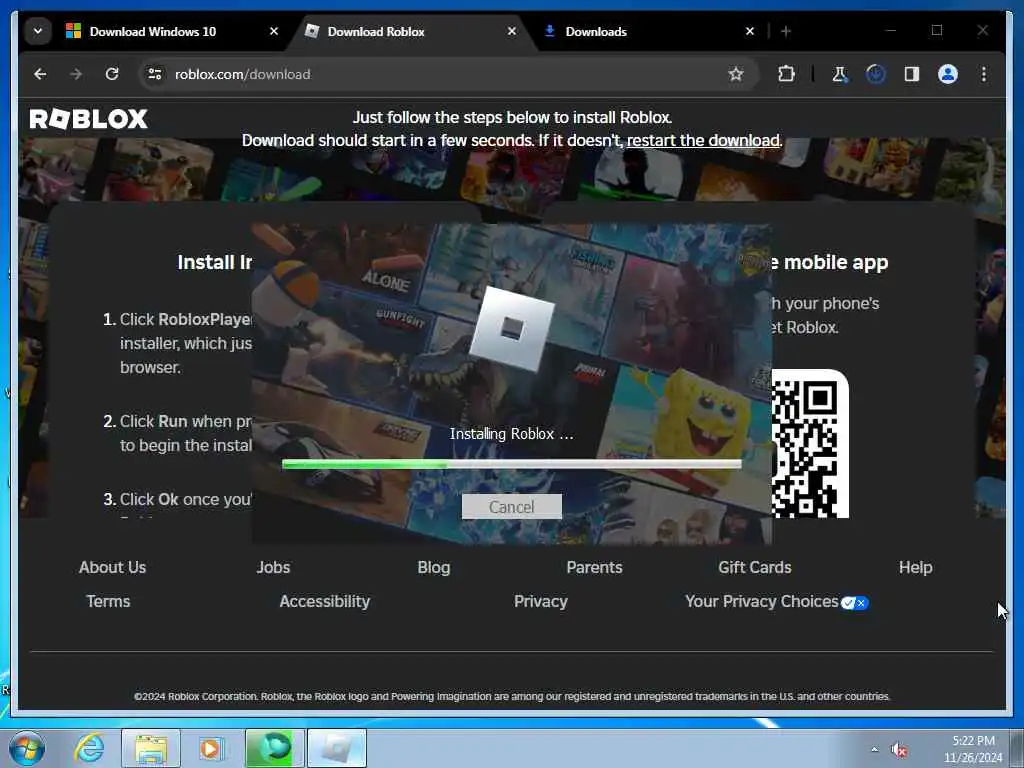Open the taskbar clock showing 5:22 PM
The image size is (1024, 768).
coord(973,749)
